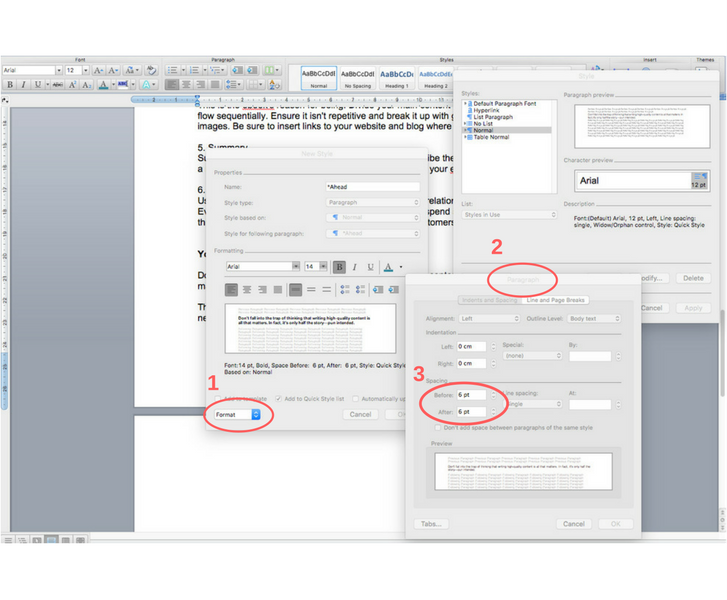727x600 pixels.
Task: Open the 'Style based on' dropdown
Action: click(x=373, y=217)
